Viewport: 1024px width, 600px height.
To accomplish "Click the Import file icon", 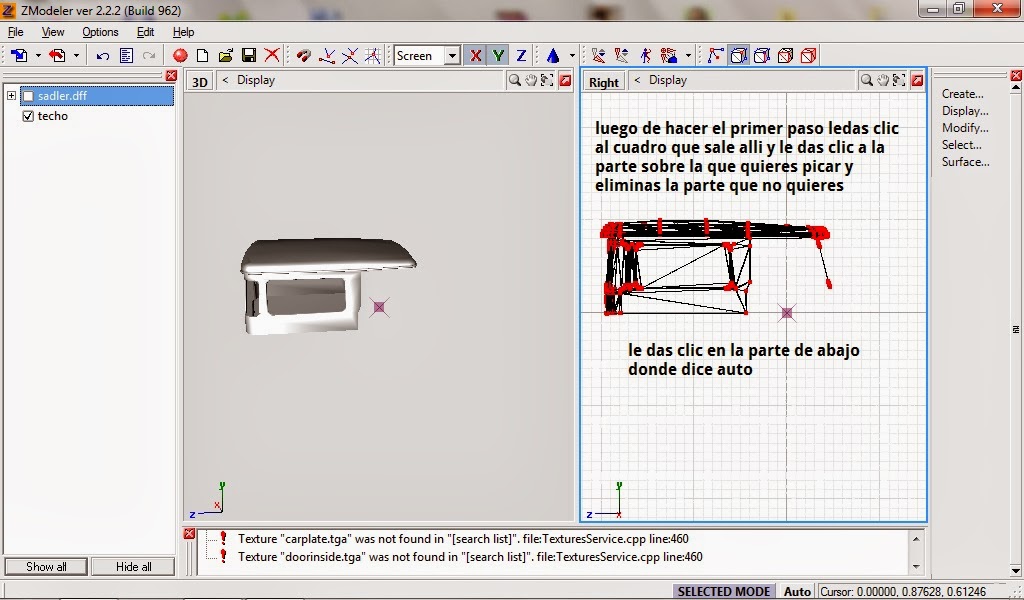I will (20, 55).
